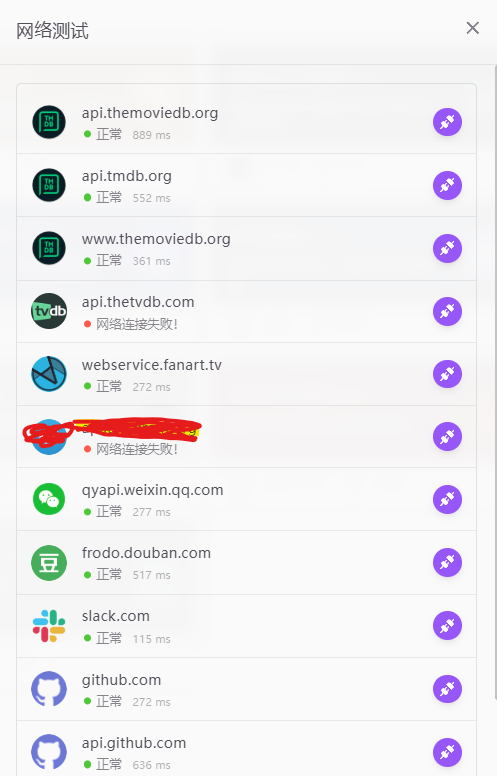This screenshot has width=497, height=776.
Task: Click the TMDB logo for api.themoviedb.org
Action: (49, 122)
